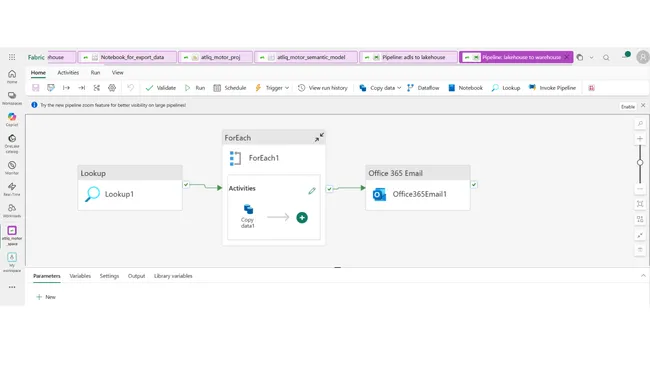Screen dimensions: 650x366
Task: Select Copy data1 activity inside ForEach
Action: click(247, 216)
